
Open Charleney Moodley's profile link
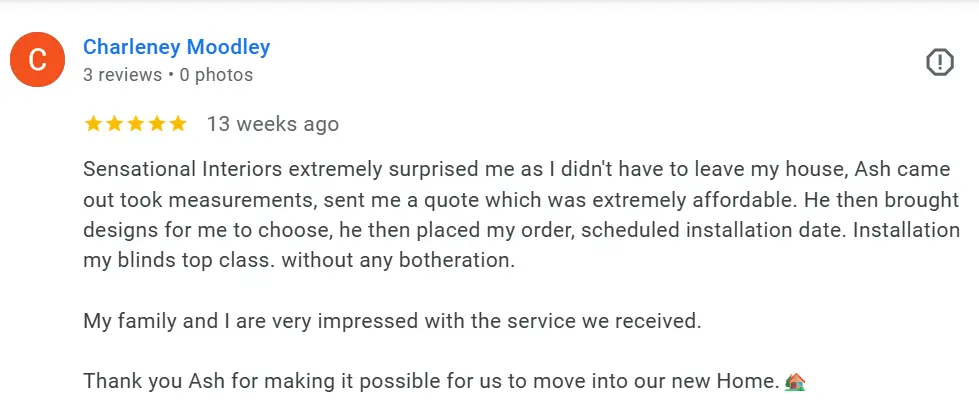pos(176,47)
